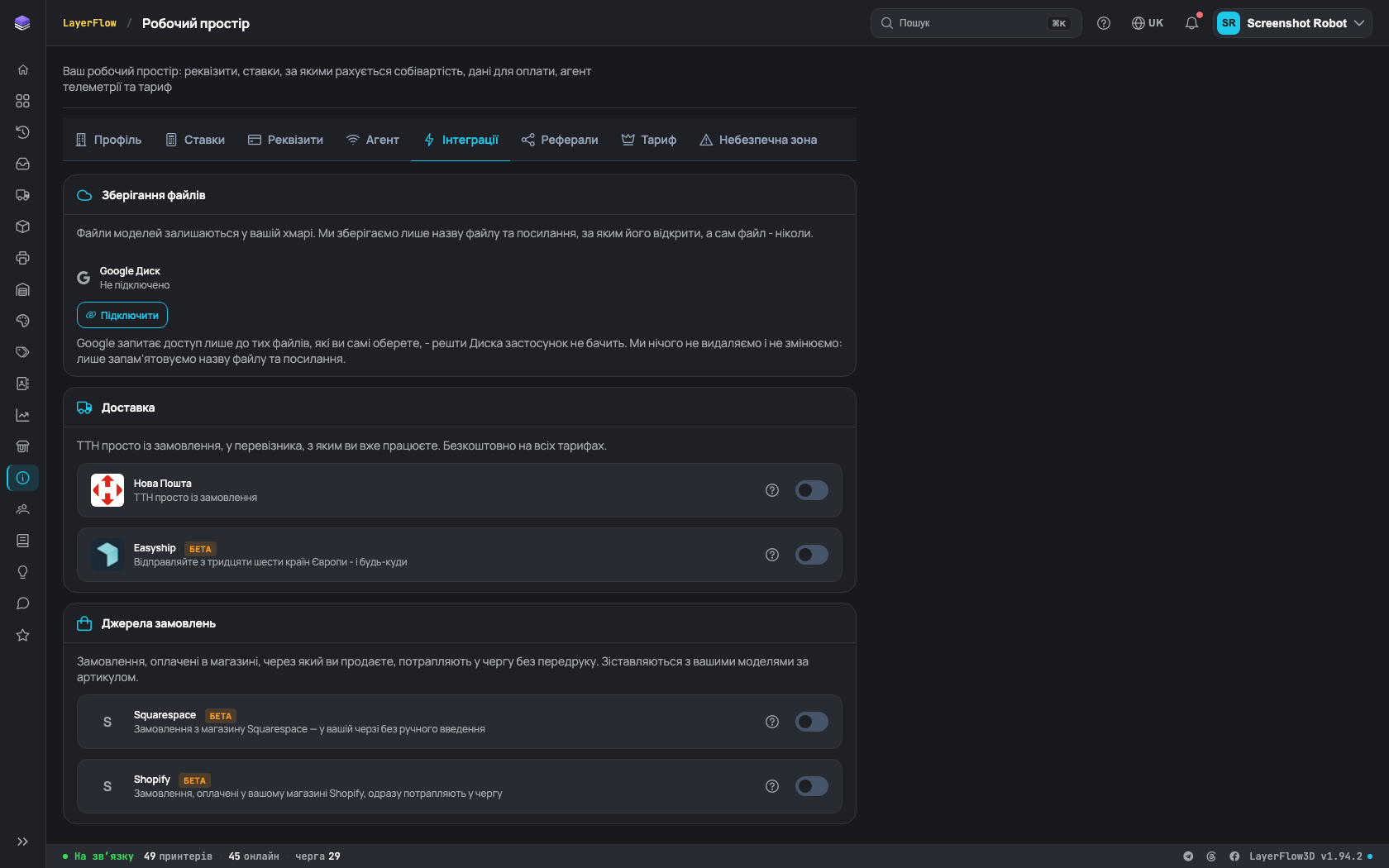The image size is (1389, 868).
Task: Click the LayerFlow logo in the corner
Action: pyautogui.click(x=22, y=23)
